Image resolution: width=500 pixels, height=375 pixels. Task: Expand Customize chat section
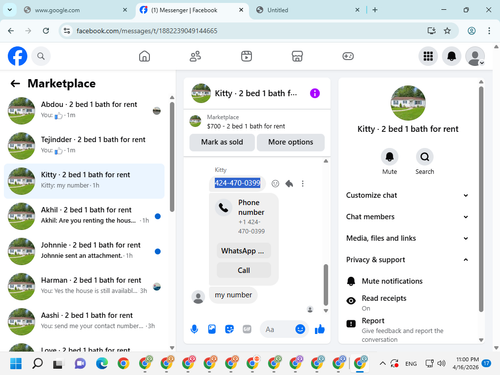point(407,195)
